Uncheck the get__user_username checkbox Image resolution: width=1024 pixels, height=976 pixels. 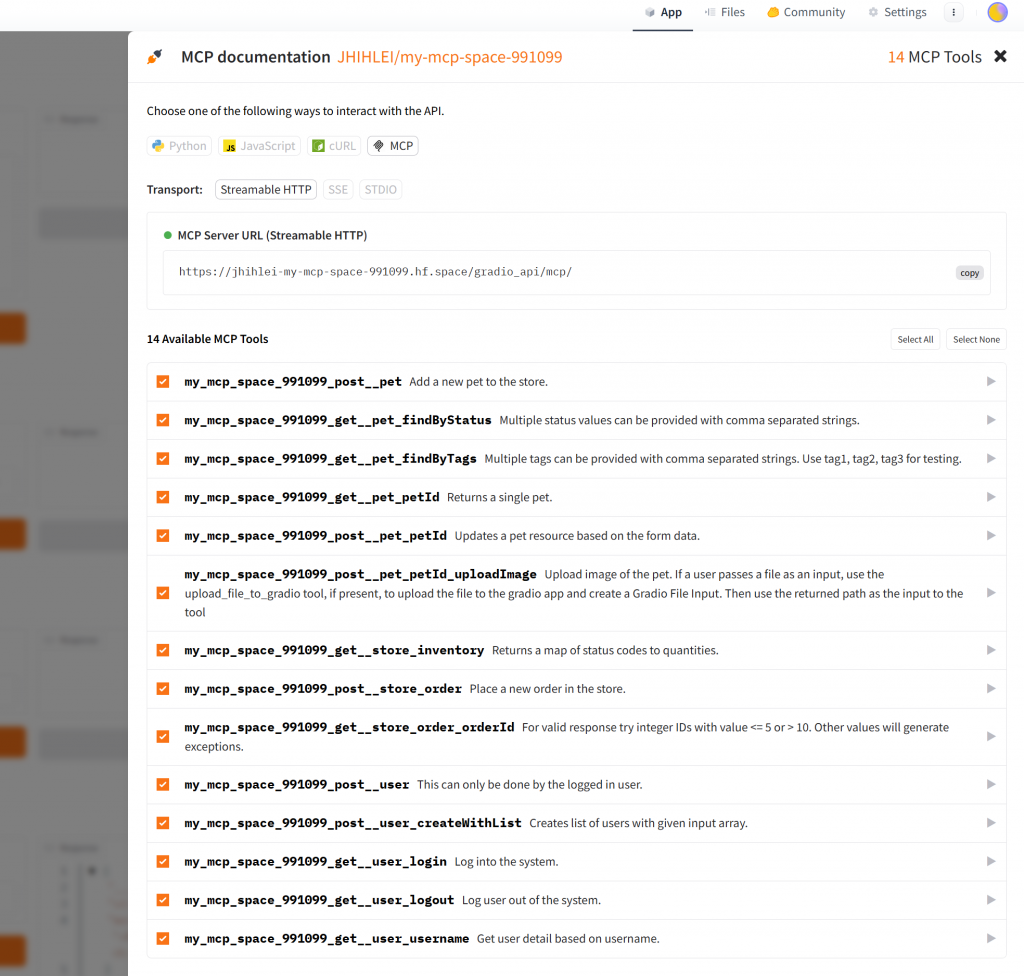163,939
